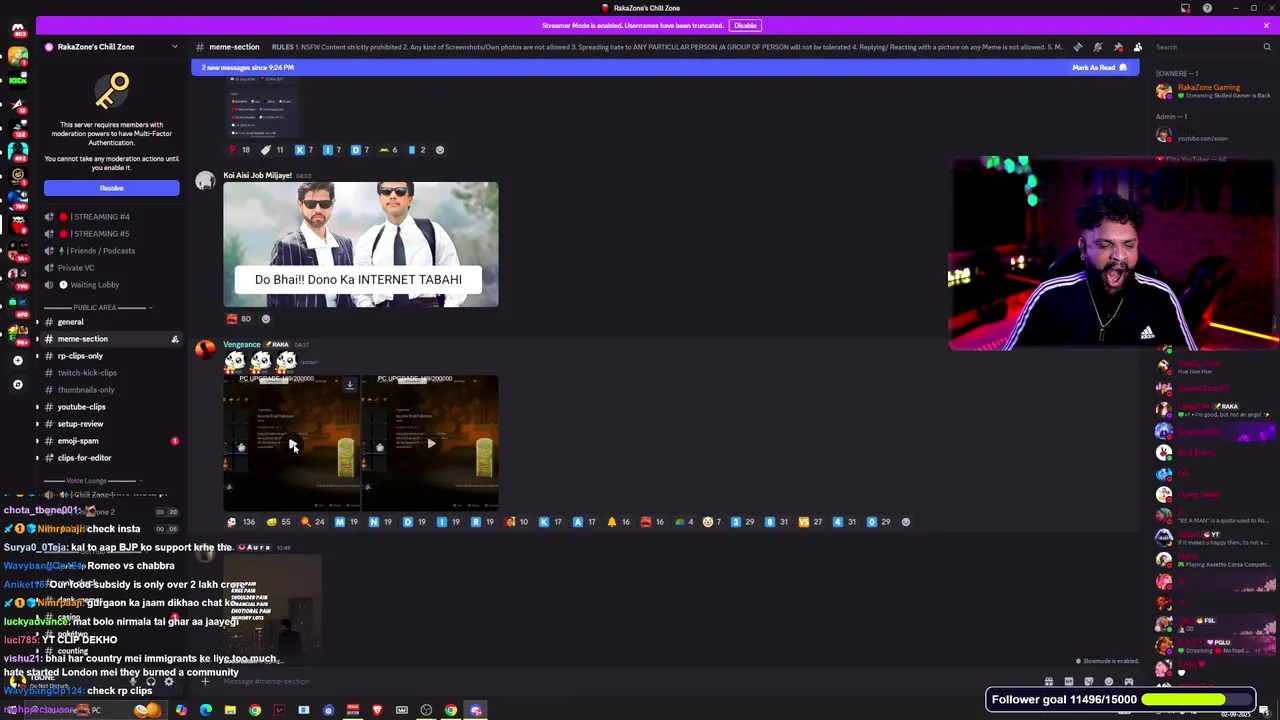Click the create invite icon on meme-section
The height and width of the screenshot is (720, 1280).
click(x=174, y=339)
